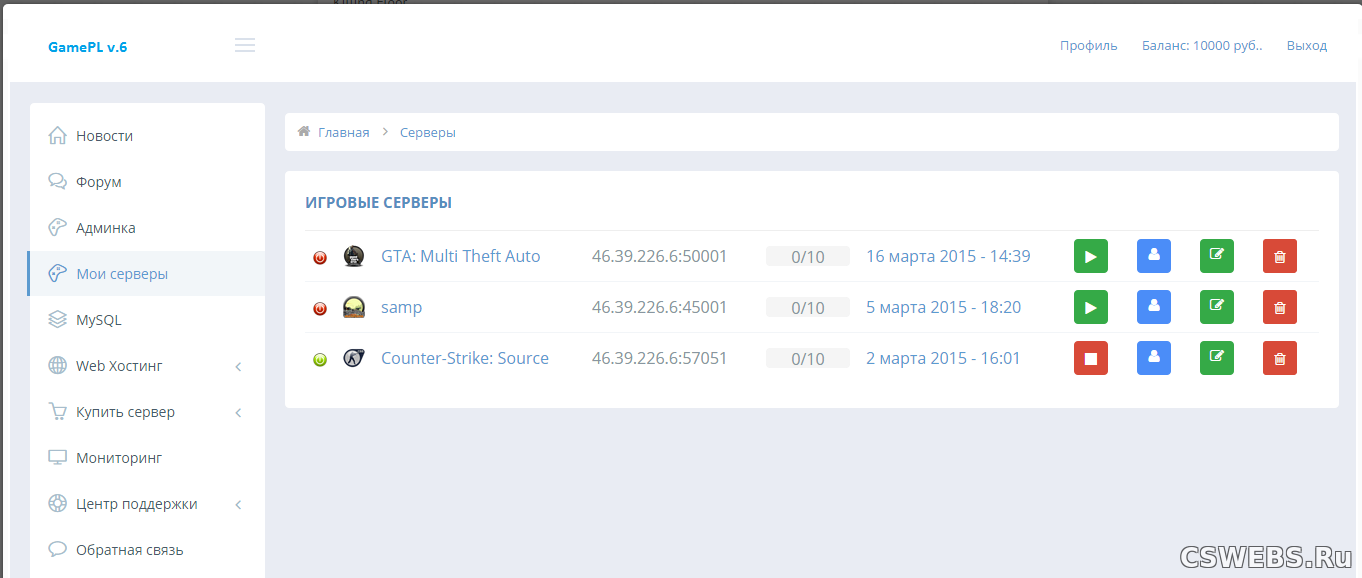The height and width of the screenshot is (578, 1362).
Task: Click the samp game icon
Action: click(354, 307)
